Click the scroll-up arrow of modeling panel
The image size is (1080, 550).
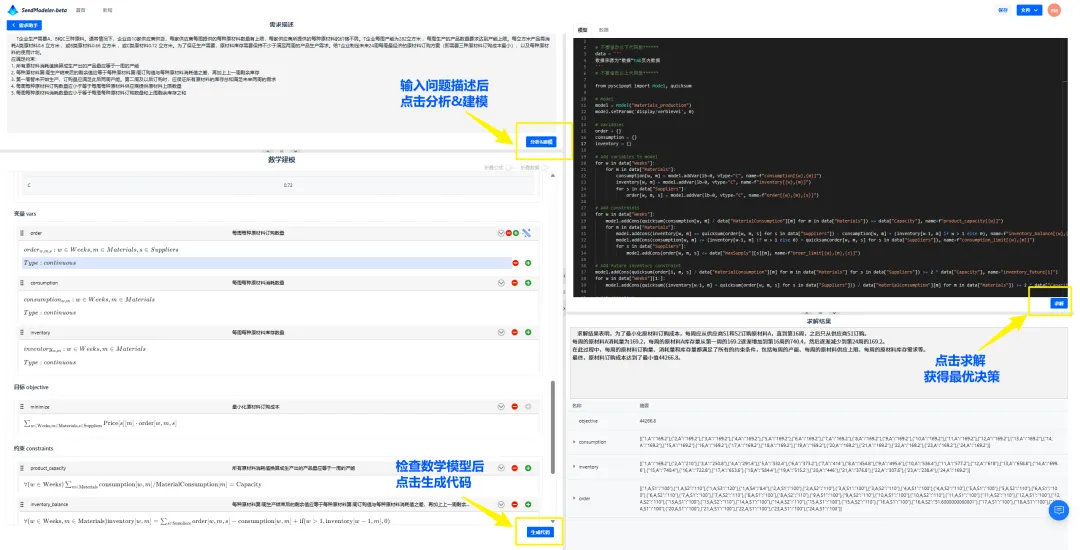click(552, 176)
